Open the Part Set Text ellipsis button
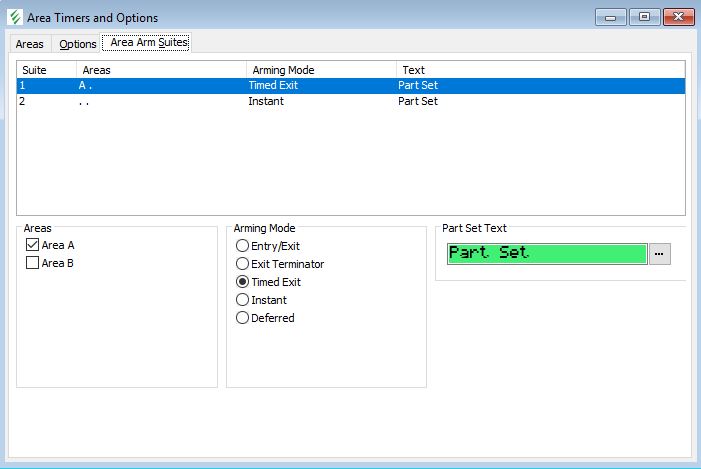Viewport: 701px width, 469px height. point(659,254)
